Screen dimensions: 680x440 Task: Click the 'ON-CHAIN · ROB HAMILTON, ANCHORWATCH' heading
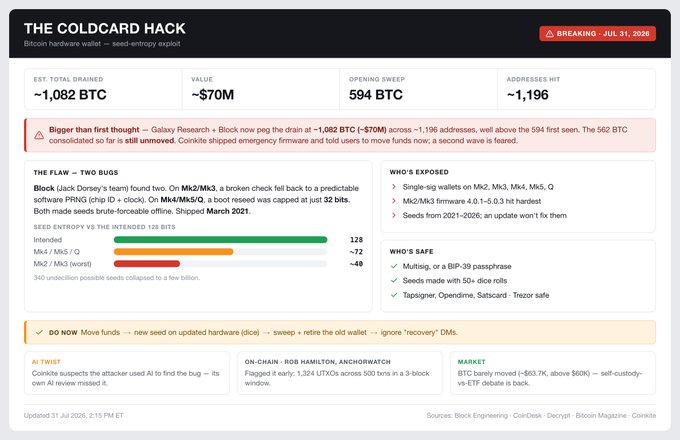(x=317, y=362)
